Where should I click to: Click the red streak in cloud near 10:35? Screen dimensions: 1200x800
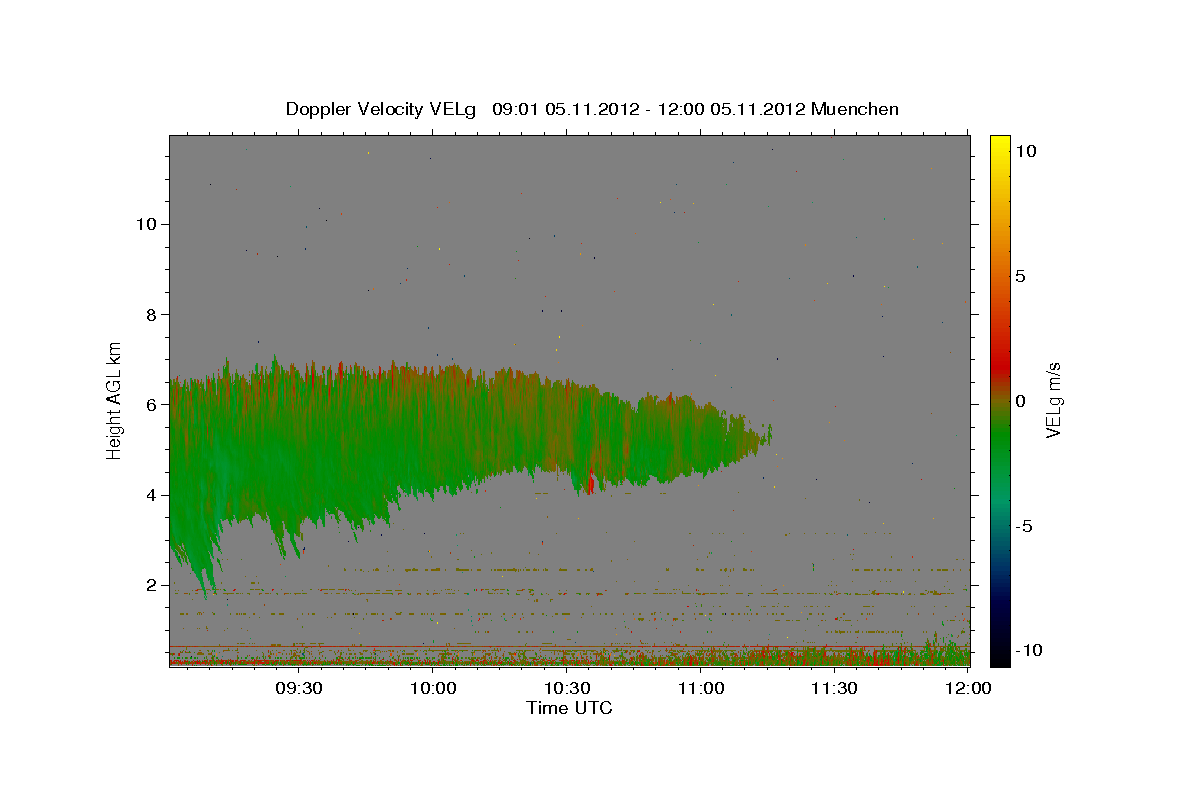tap(591, 481)
